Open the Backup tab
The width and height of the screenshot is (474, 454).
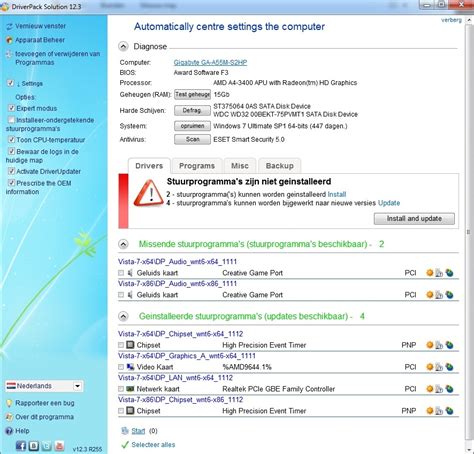click(x=280, y=166)
